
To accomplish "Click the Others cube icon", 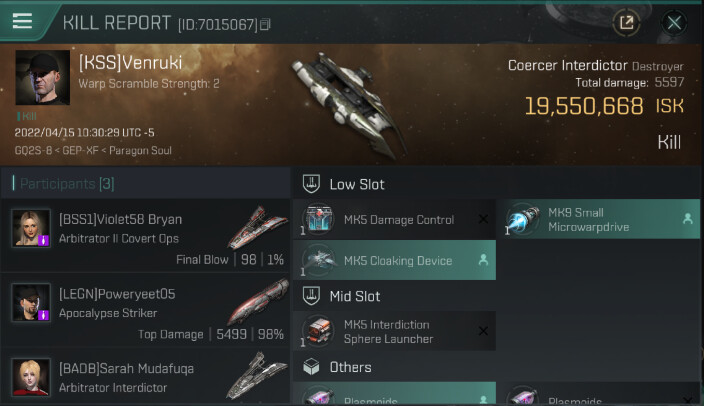I will (311, 367).
